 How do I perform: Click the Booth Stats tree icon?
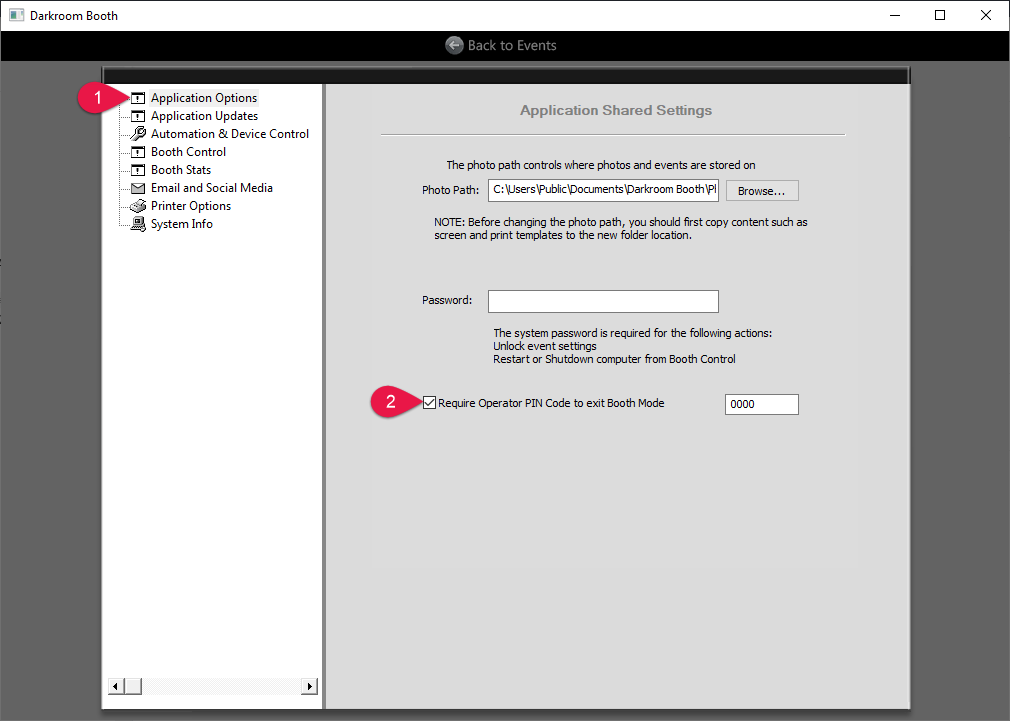tap(138, 170)
